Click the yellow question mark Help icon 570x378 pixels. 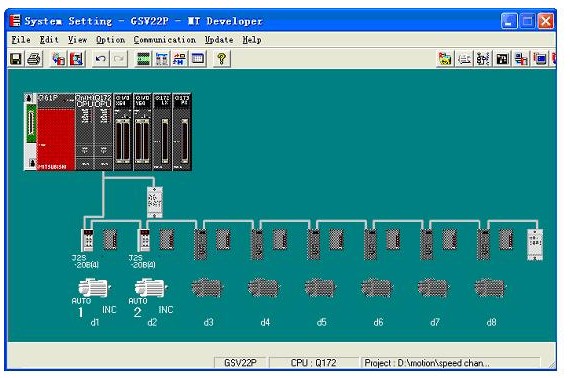(x=221, y=59)
